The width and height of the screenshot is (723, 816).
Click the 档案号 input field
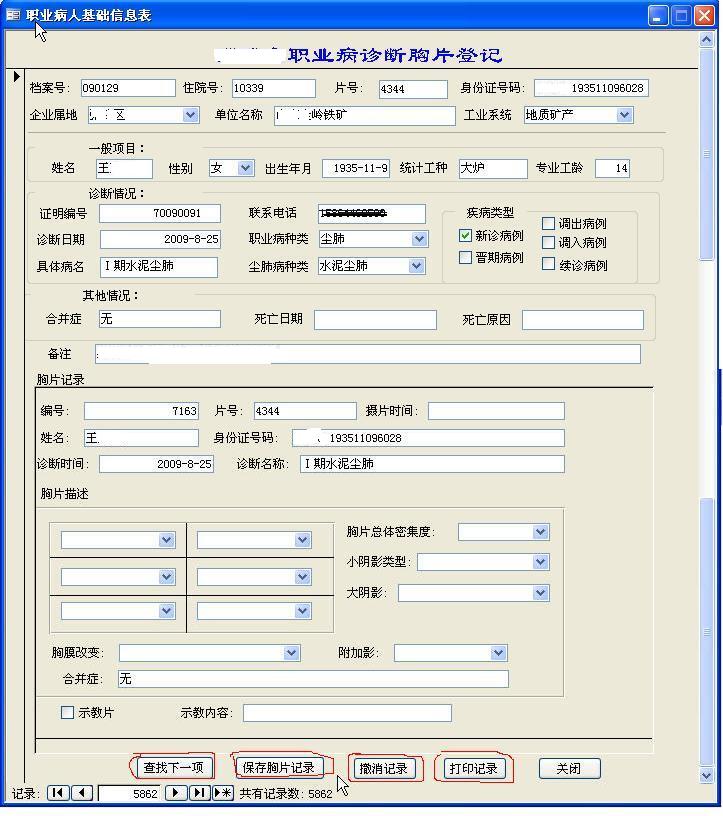[128, 88]
